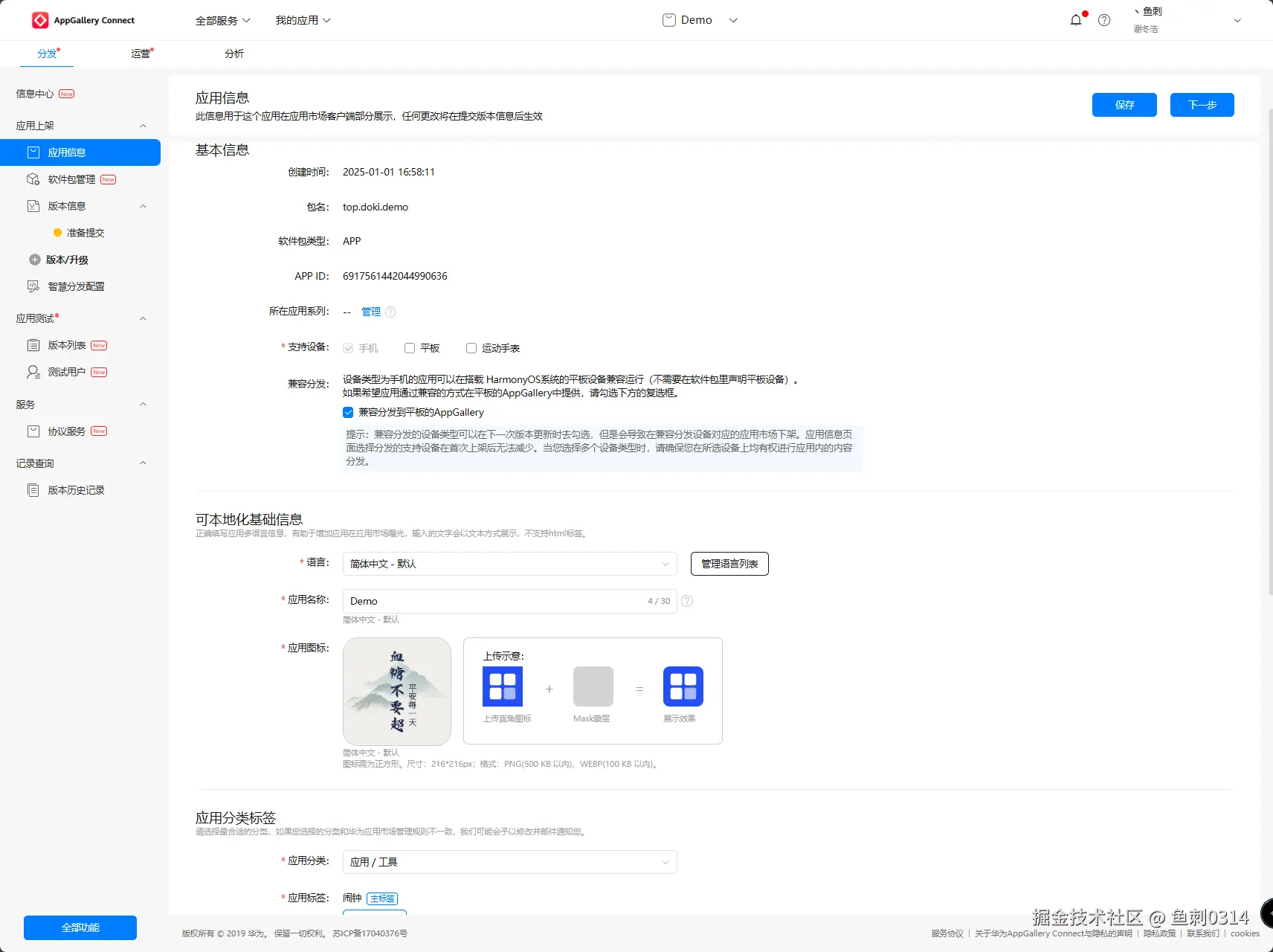Open the 语言 dropdown showing 简体中文 - 默认

tap(510, 564)
